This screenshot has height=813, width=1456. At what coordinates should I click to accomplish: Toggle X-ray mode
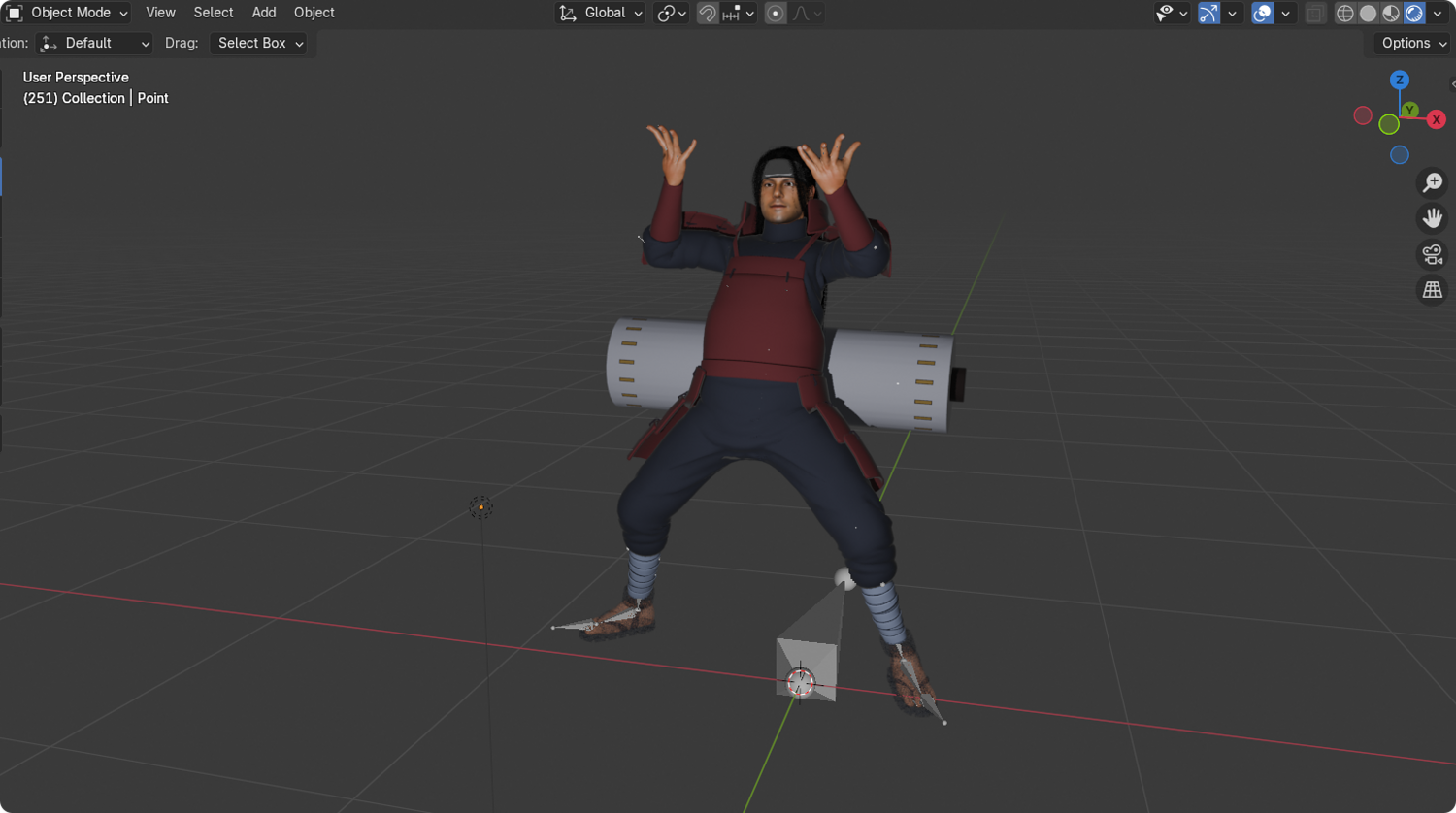tap(1315, 13)
